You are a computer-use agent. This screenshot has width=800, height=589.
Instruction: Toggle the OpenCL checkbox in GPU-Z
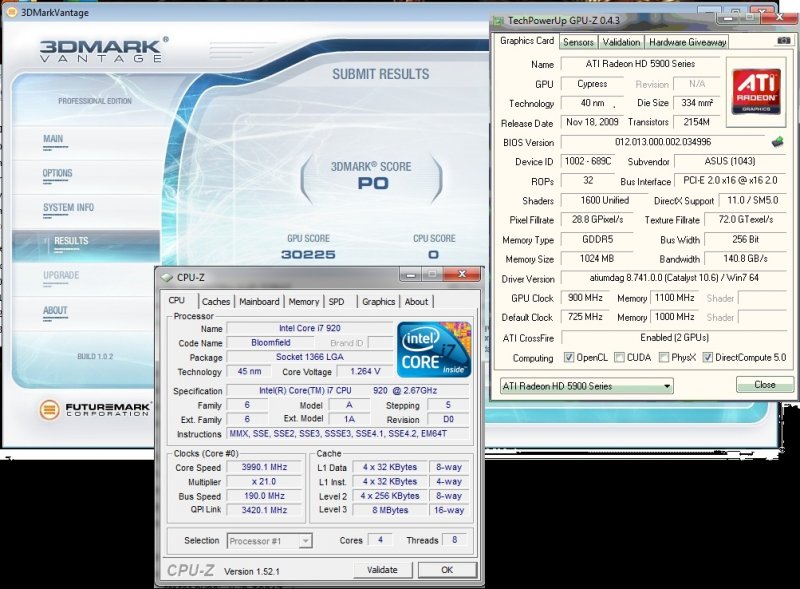pyautogui.click(x=568, y=357)
